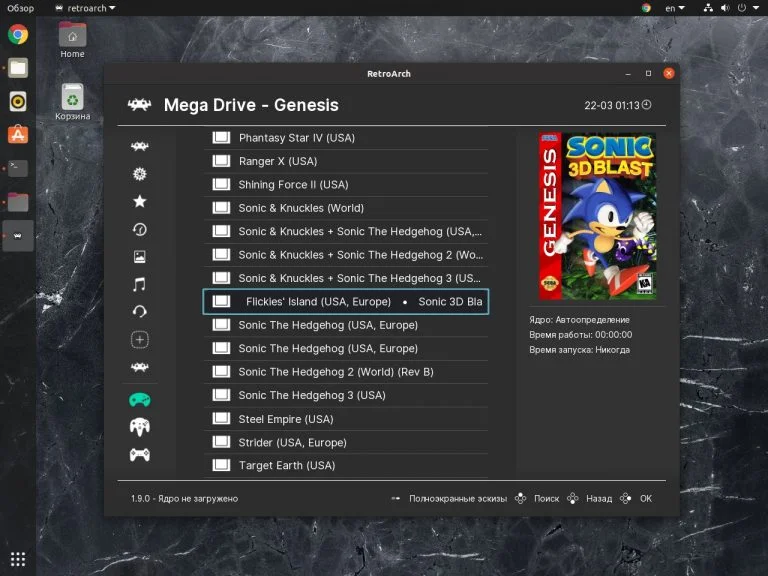
Task: Click the Поиск search button
Action: coord(546,498)
